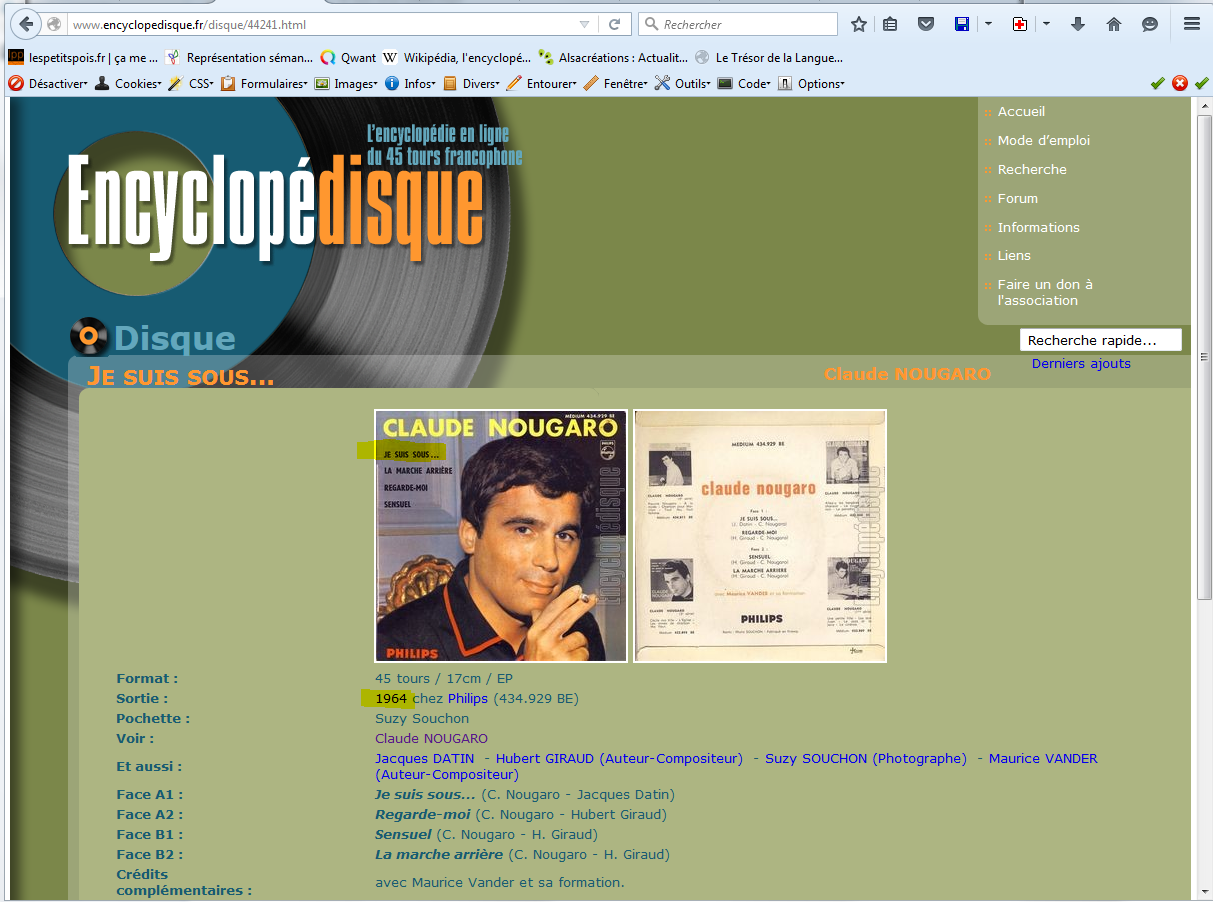Open the Formulaires web developer menu

265,84
